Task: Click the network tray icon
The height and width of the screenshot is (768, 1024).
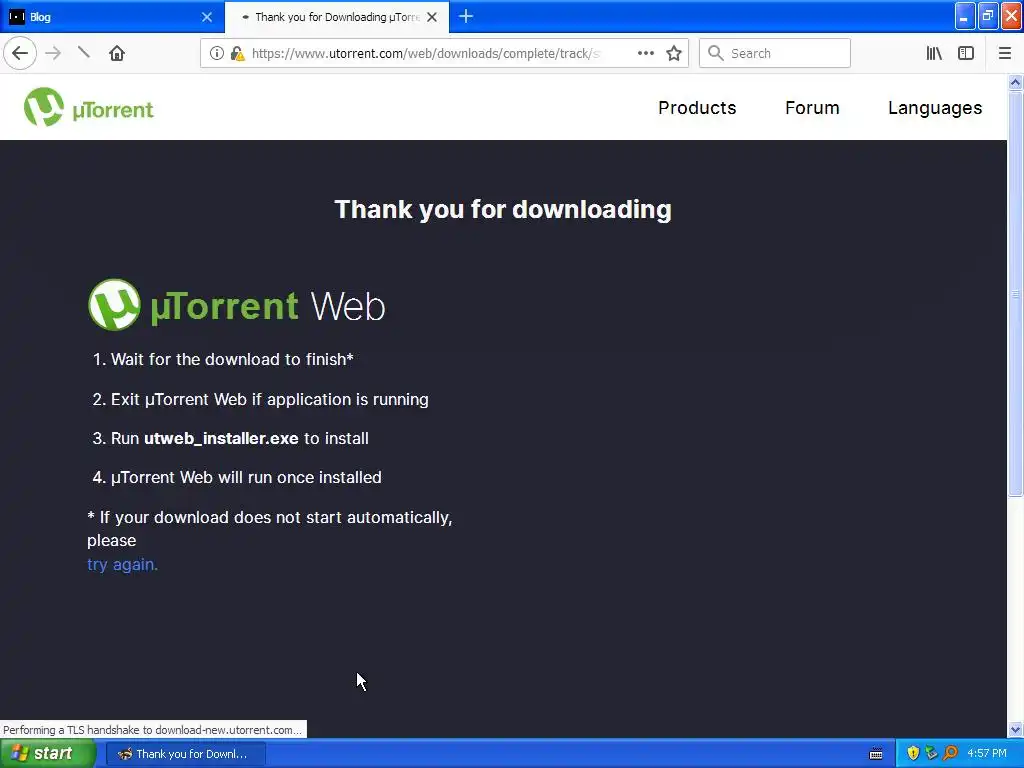Action: (931, 753)
